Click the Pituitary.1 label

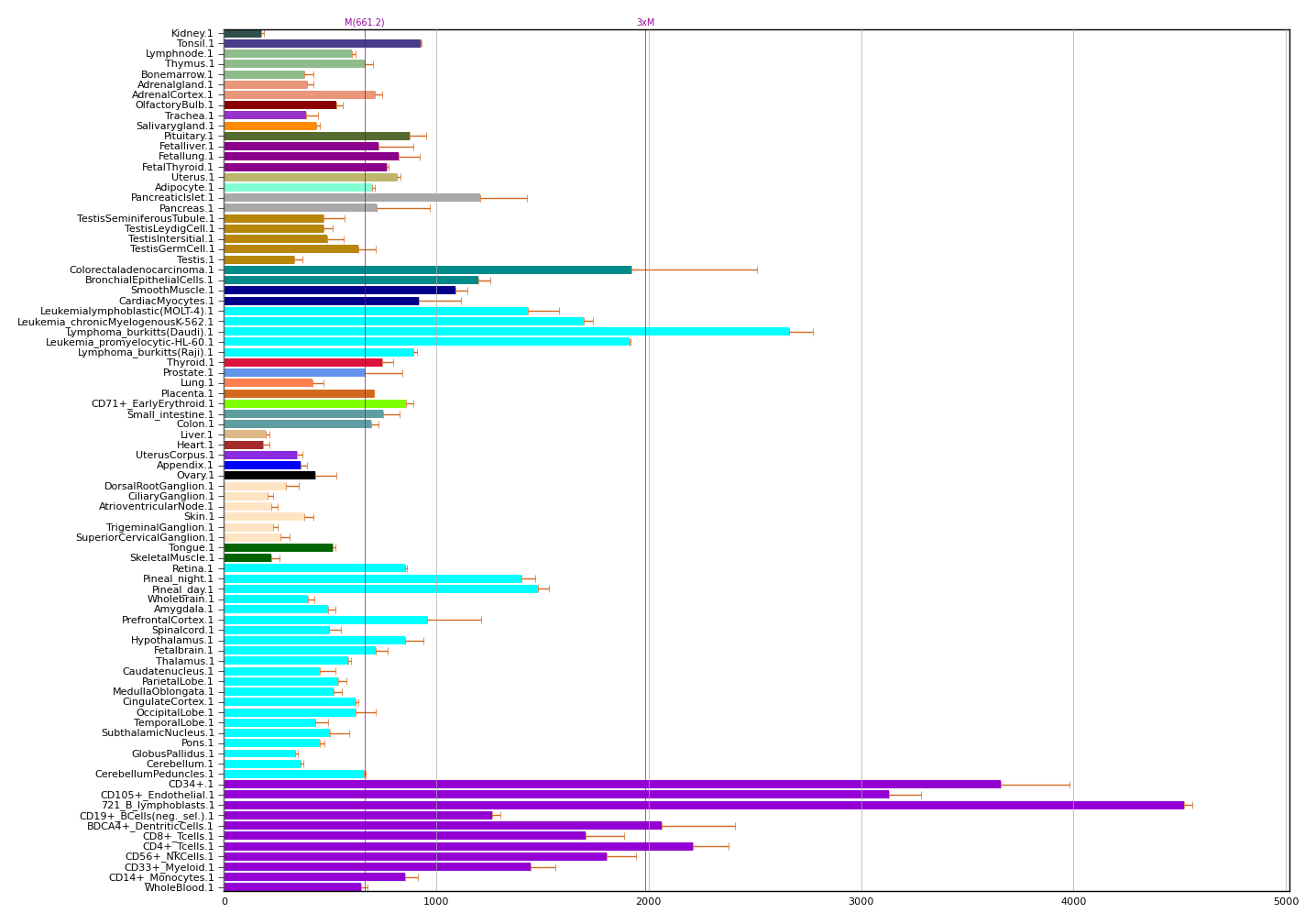189,136
